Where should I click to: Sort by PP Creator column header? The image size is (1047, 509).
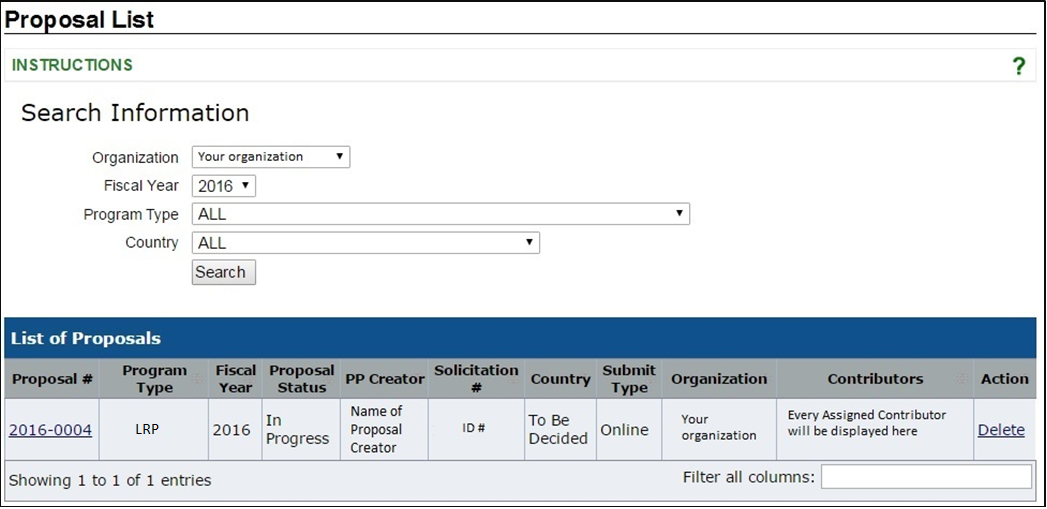[385, 379]
